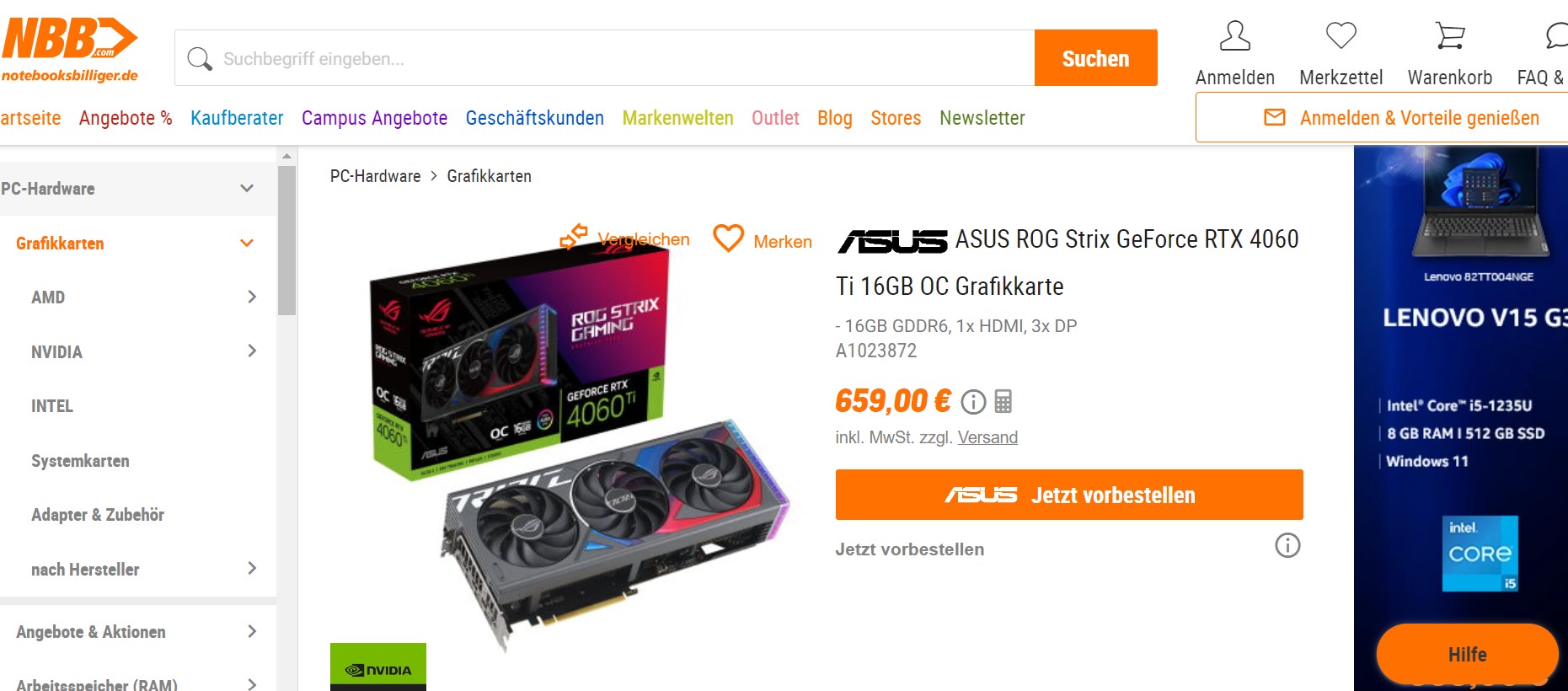1568x691 pixels.
Task: Click the Anmelden user account icon
Action: tap(1235, 36)
